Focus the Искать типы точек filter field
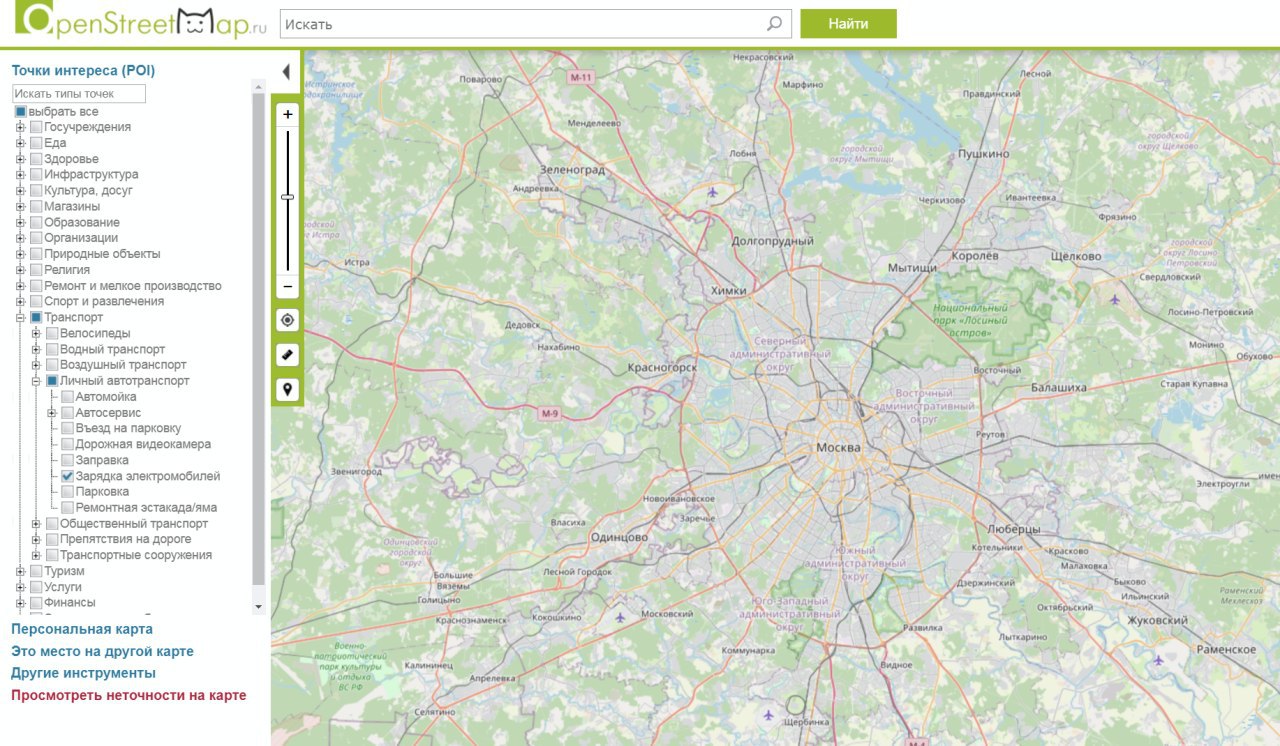The height and width of the screenshot is (746, 1280). coord(79,93)
